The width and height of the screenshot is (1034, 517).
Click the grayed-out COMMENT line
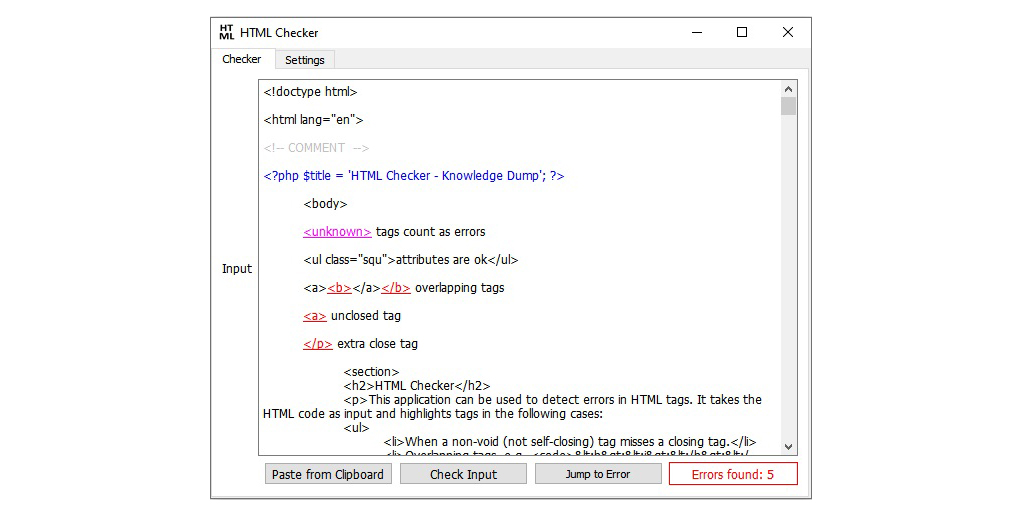(316, 148)
